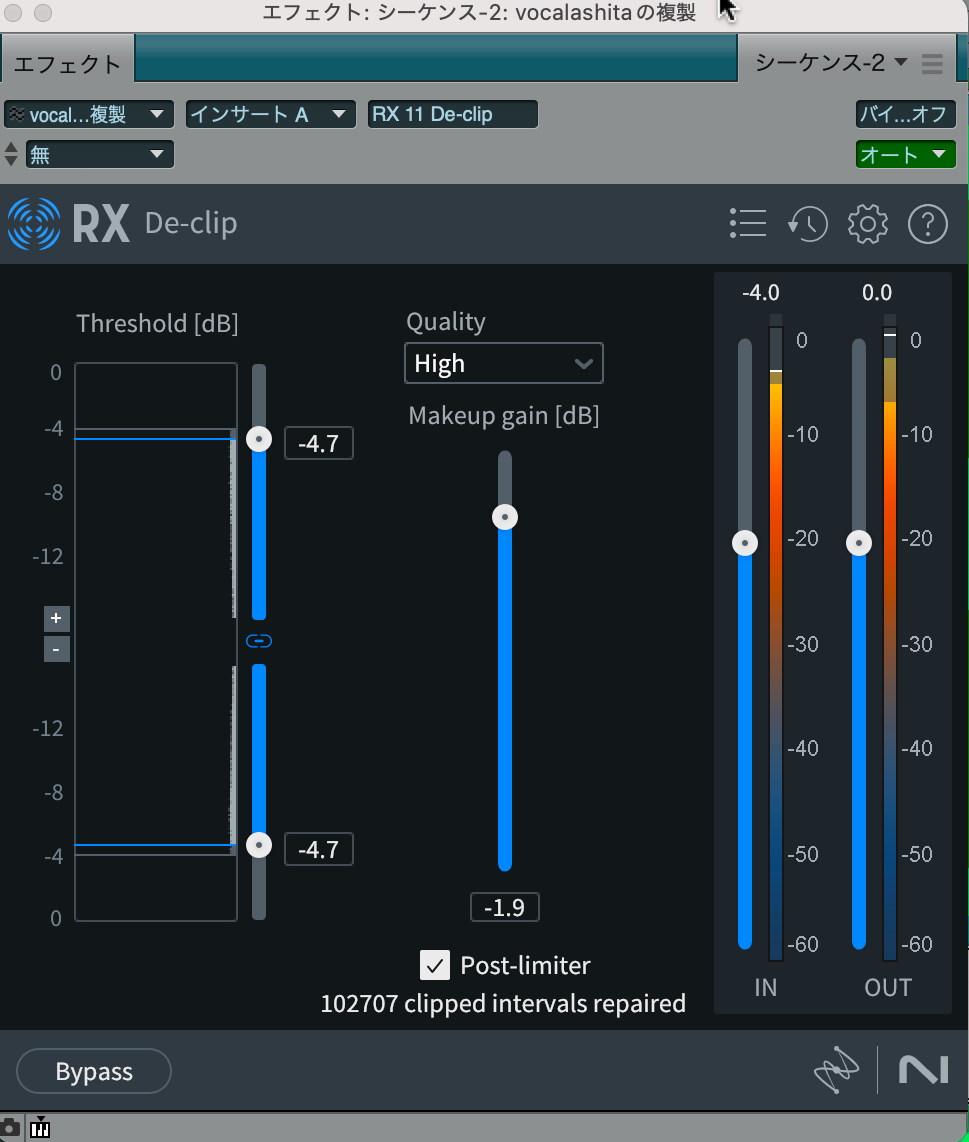This screenshot has width=969, height=1142.
Task: Open the help question mark icon
Action: click(x=927, y=224)
